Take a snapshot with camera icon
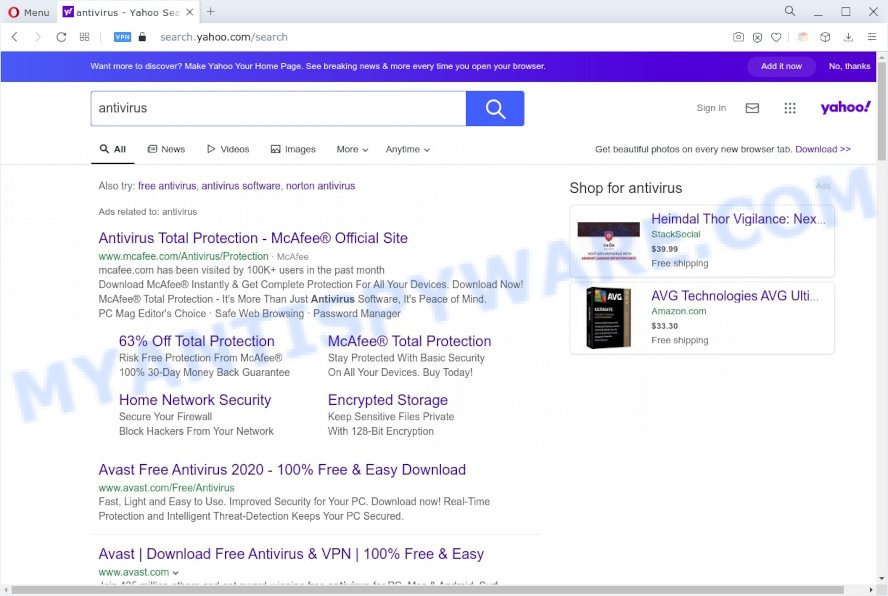The height and width of the screenshot is (596, 888). (x=738, y=37)
